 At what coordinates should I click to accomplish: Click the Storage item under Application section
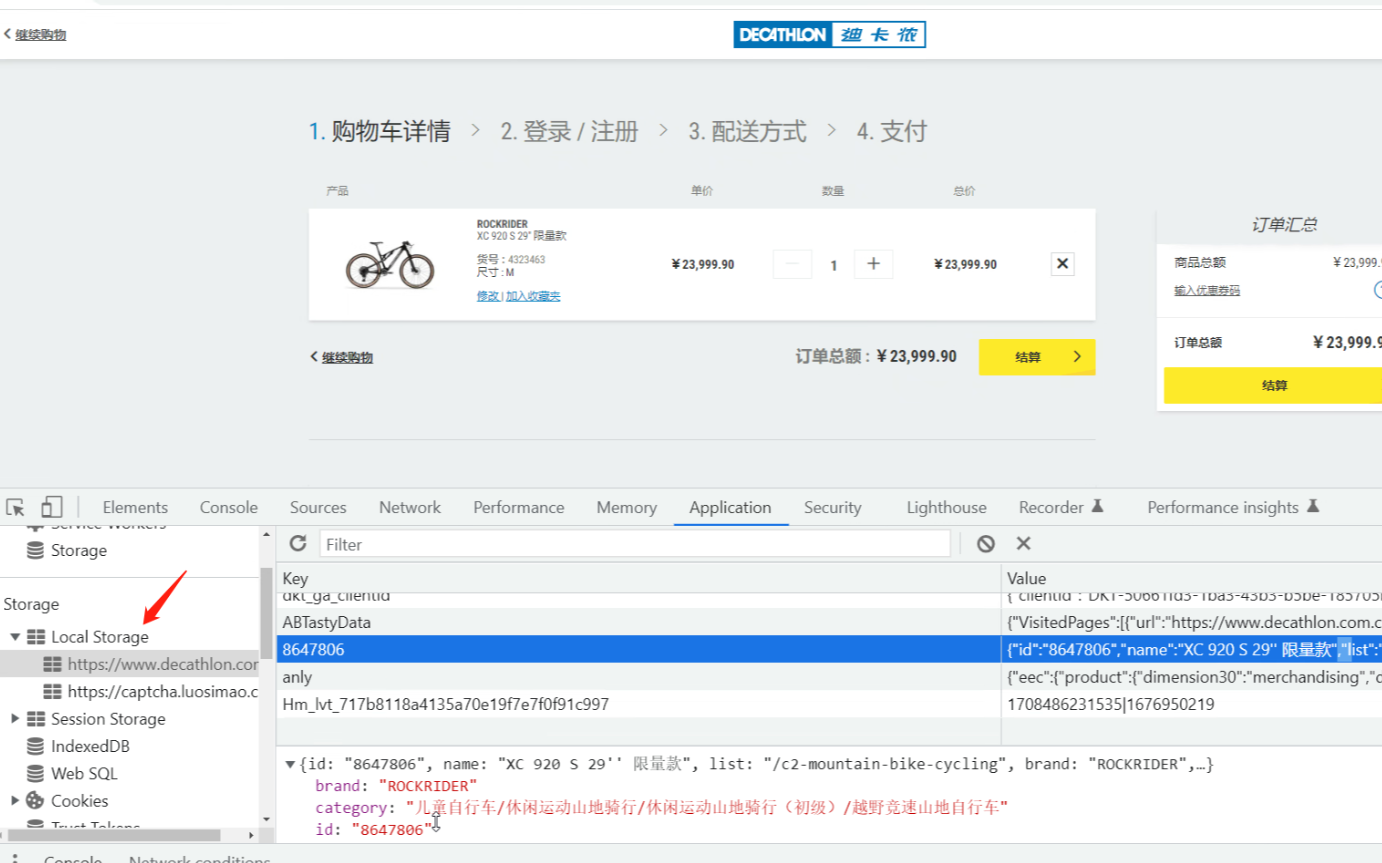[x=78, y=550]
